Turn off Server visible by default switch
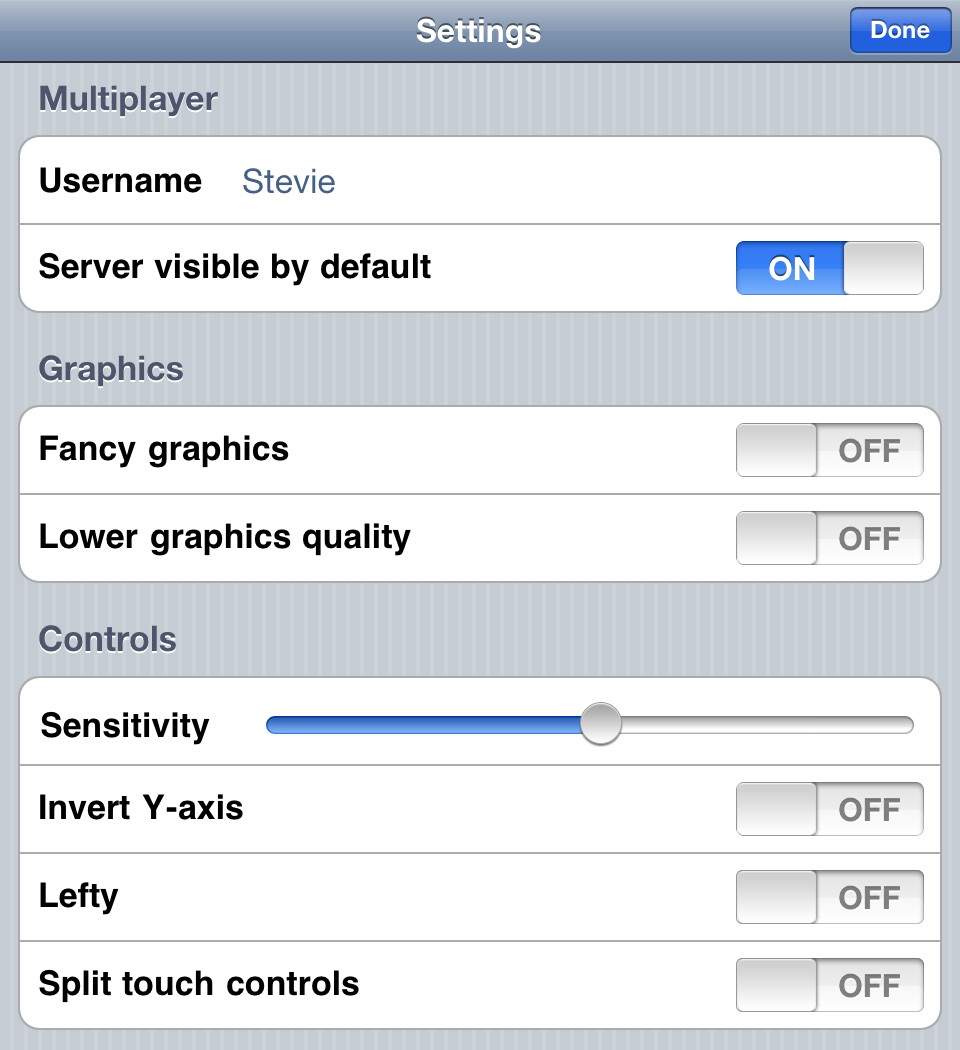960x1050 pixels. coord(829,268)
